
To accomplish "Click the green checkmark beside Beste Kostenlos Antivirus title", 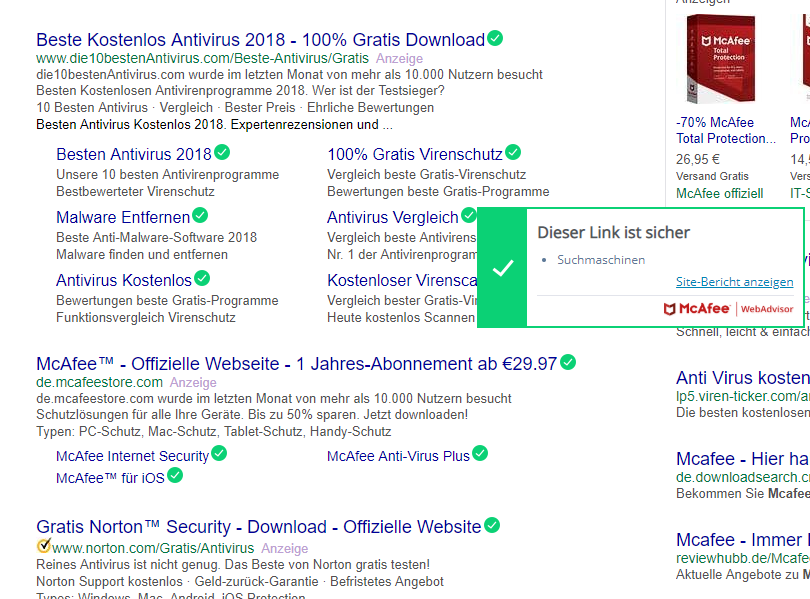I will point(495,39).
